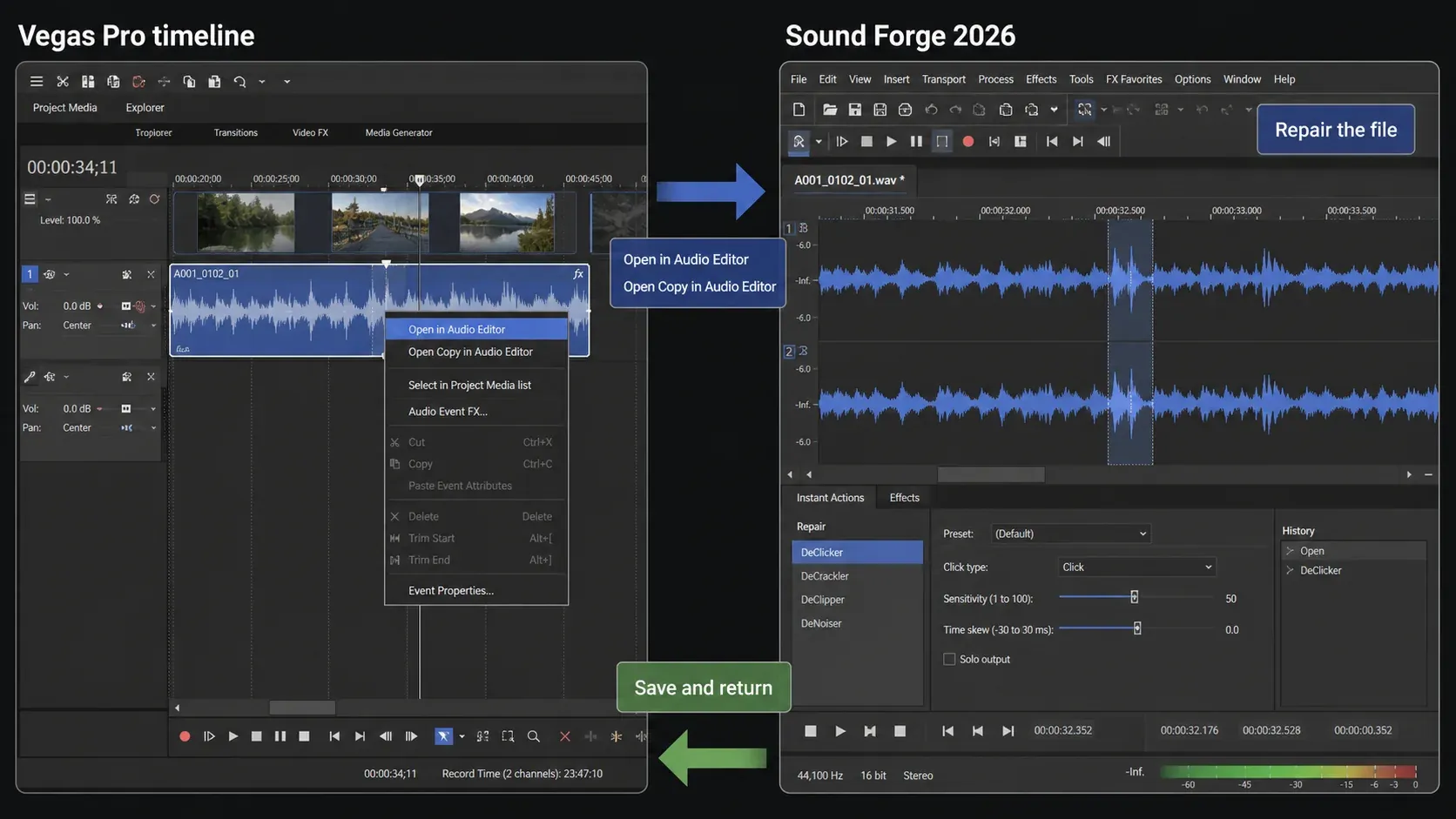Screen dimensions: 1456x819
Task: Toggle the track 1 X solo icon in Vegas
Action: (151, 275)
